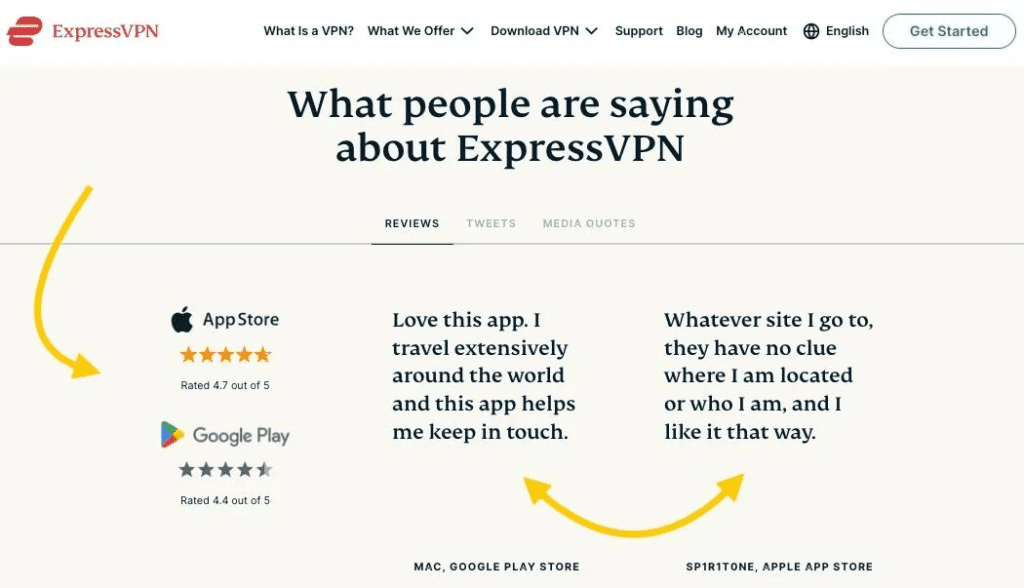Click the "Rated 4.7 out of 5" text
Image resolution: width=1024 pixels, height=588 pixels.
click(225, 385)
